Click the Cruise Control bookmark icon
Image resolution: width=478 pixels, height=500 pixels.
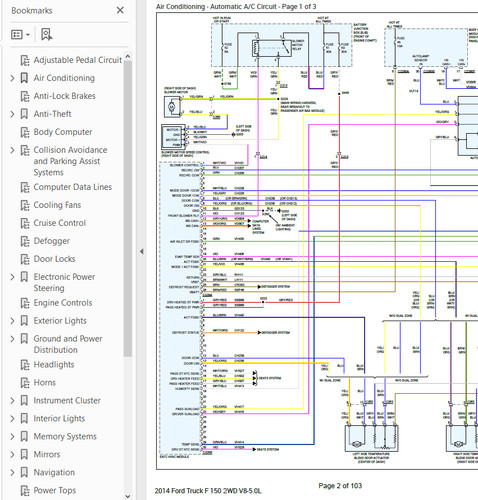pos(25,223)
